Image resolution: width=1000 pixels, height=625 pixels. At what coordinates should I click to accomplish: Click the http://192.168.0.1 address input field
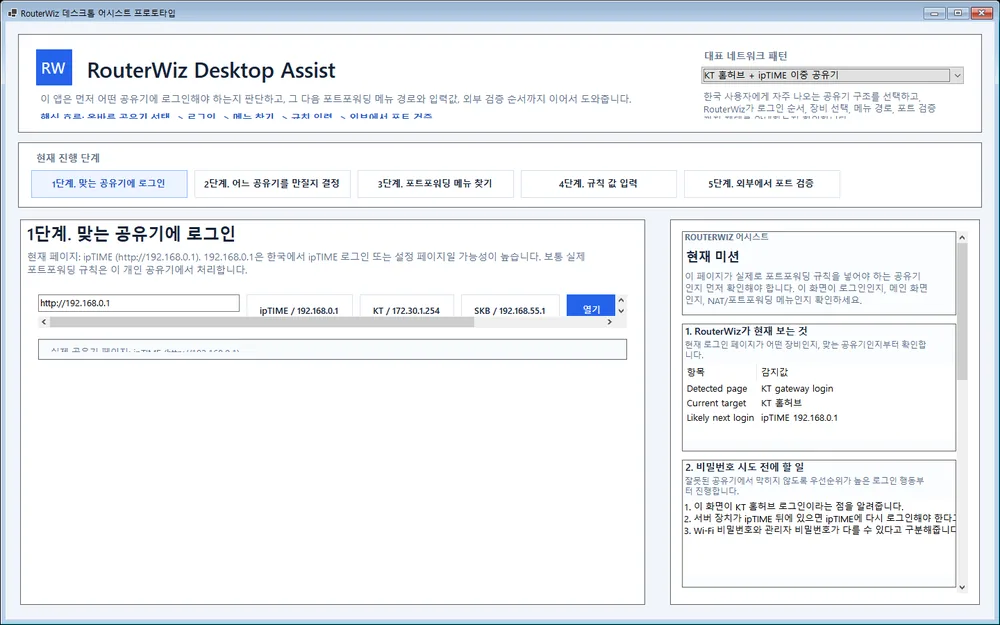click(139, 303)
